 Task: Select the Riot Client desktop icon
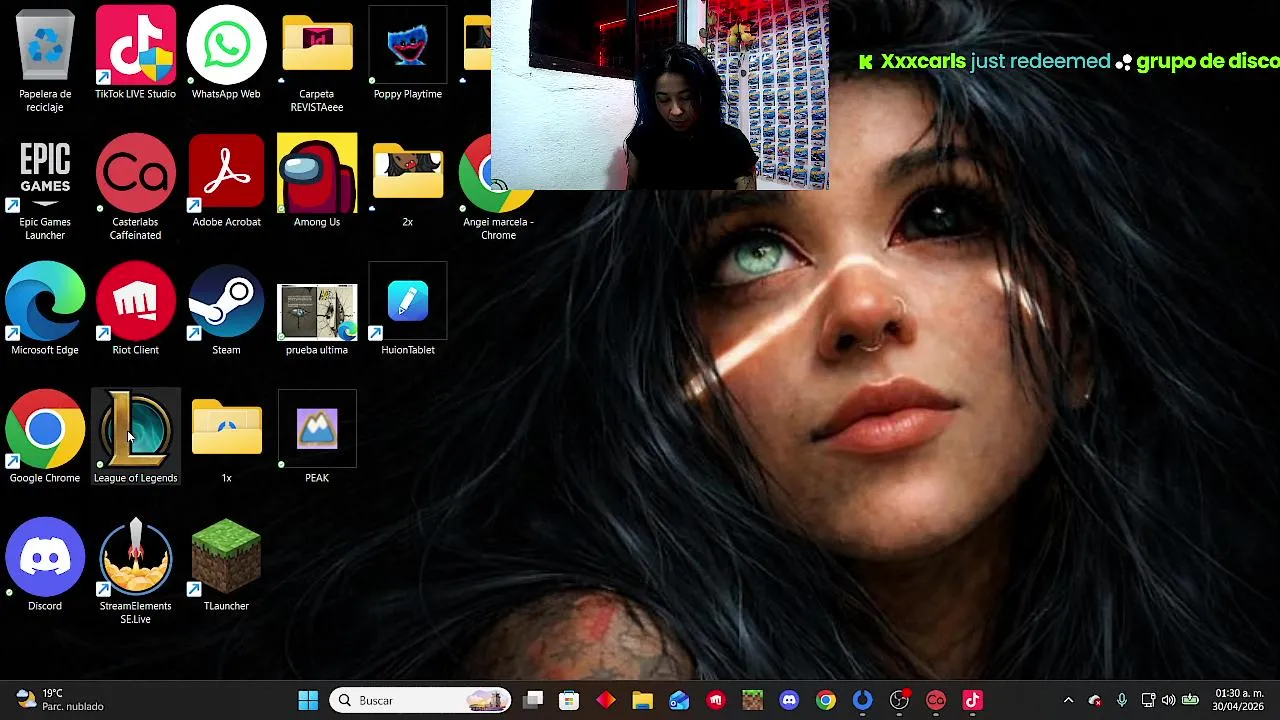pyautogui.click(x=135, y=309)
